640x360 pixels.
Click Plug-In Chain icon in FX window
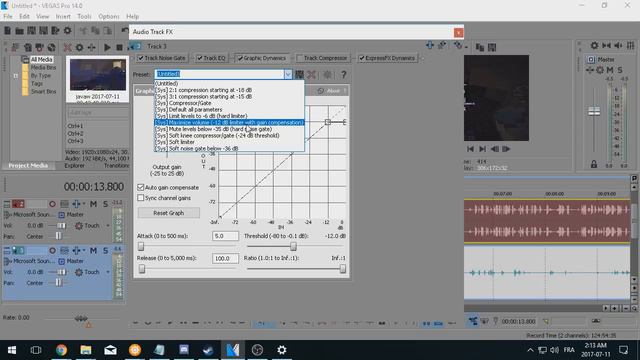430,45
